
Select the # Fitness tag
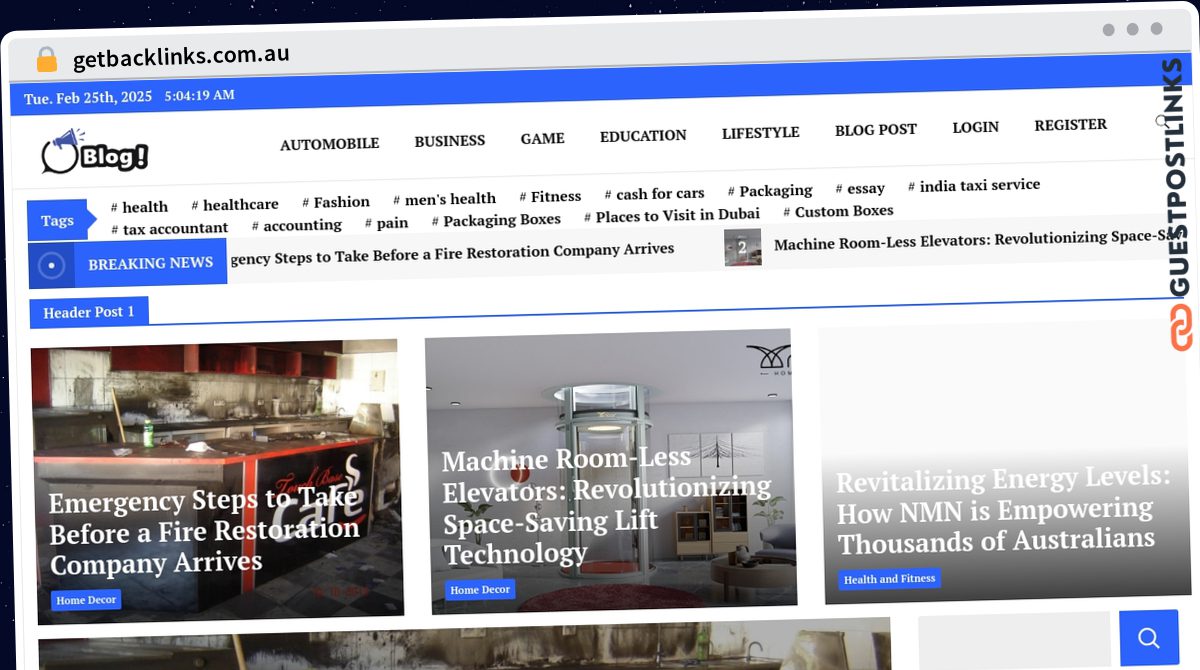550,197
